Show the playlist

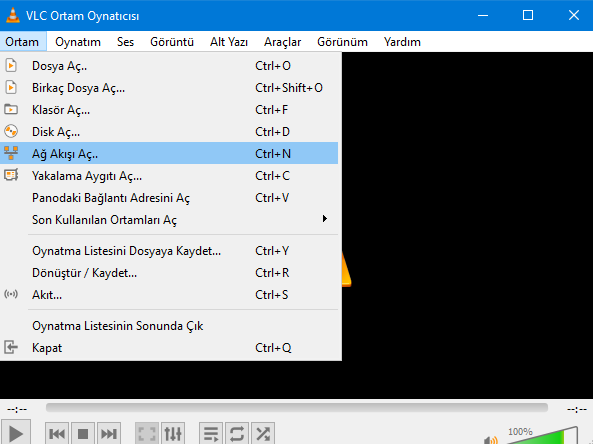[x=211, y=433]
